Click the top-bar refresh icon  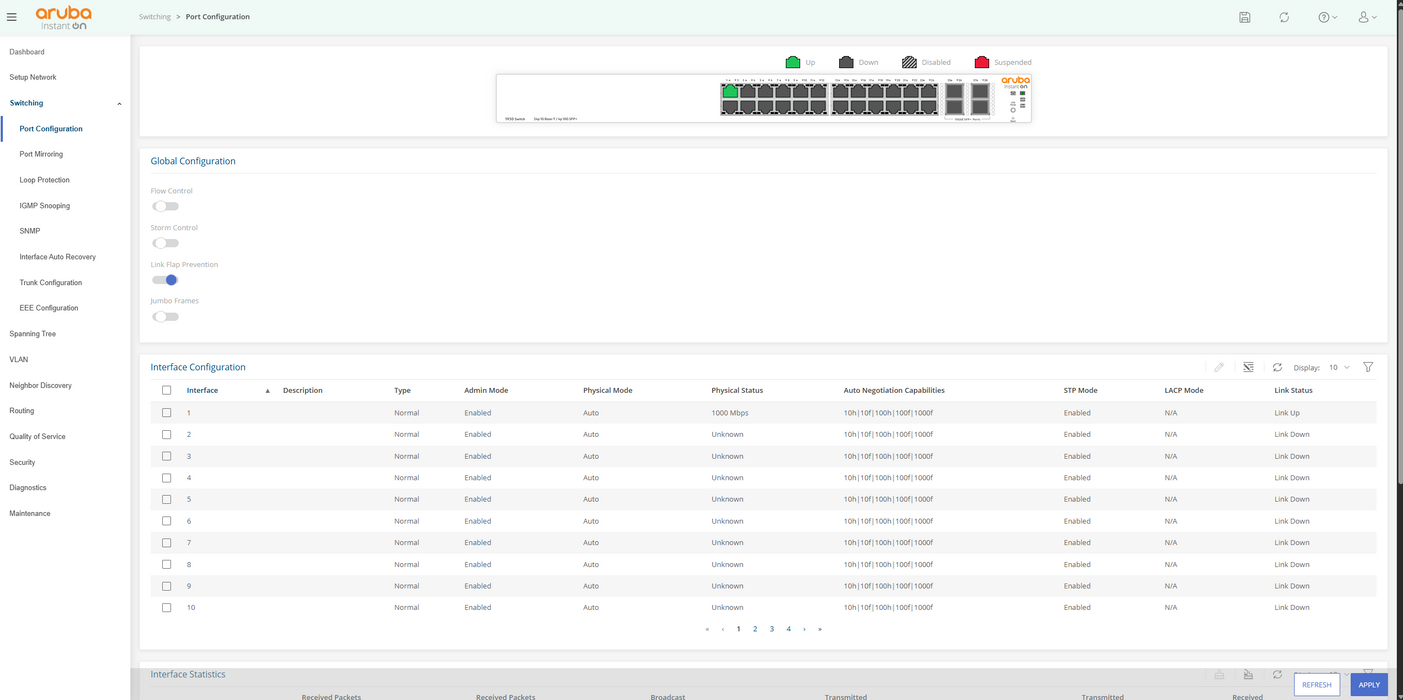pos(1284,17)
